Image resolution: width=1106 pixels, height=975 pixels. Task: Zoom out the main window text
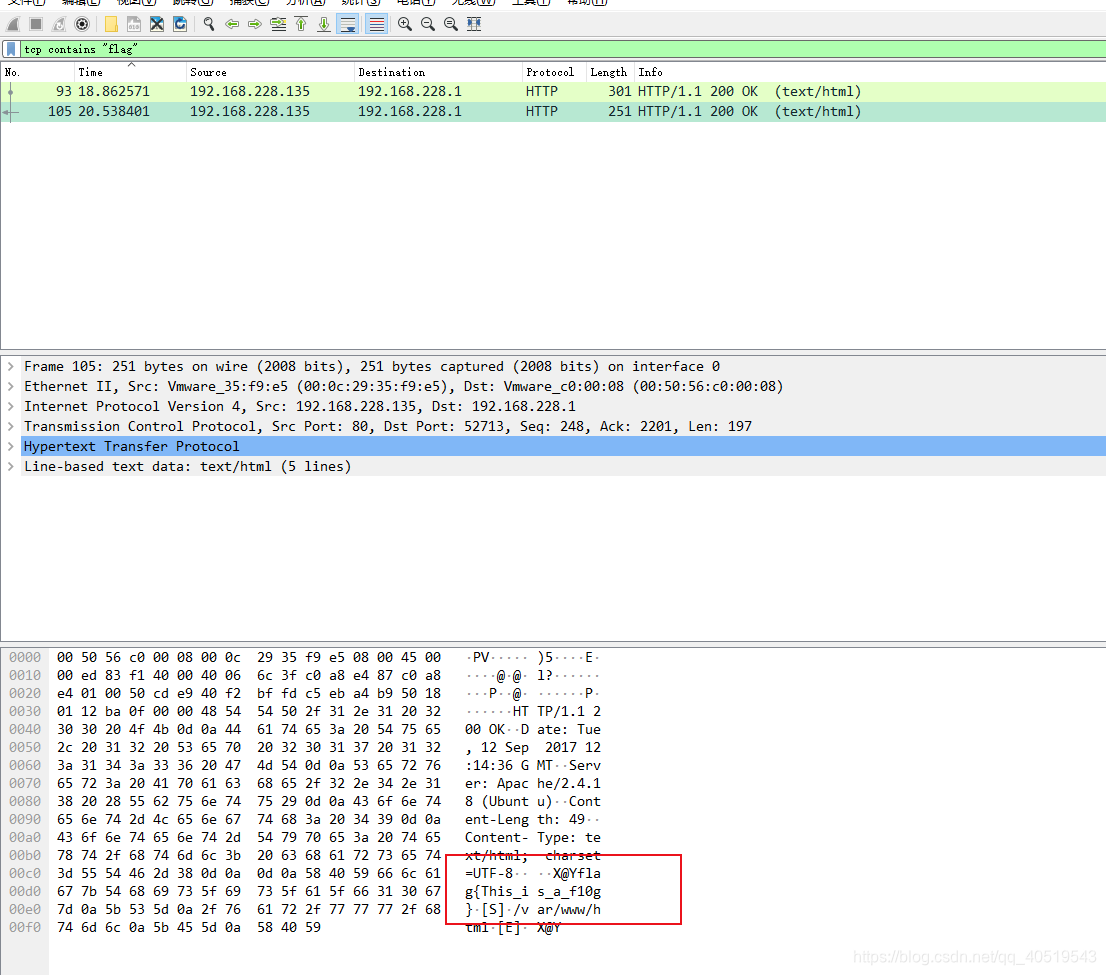[x=427, y=25]
